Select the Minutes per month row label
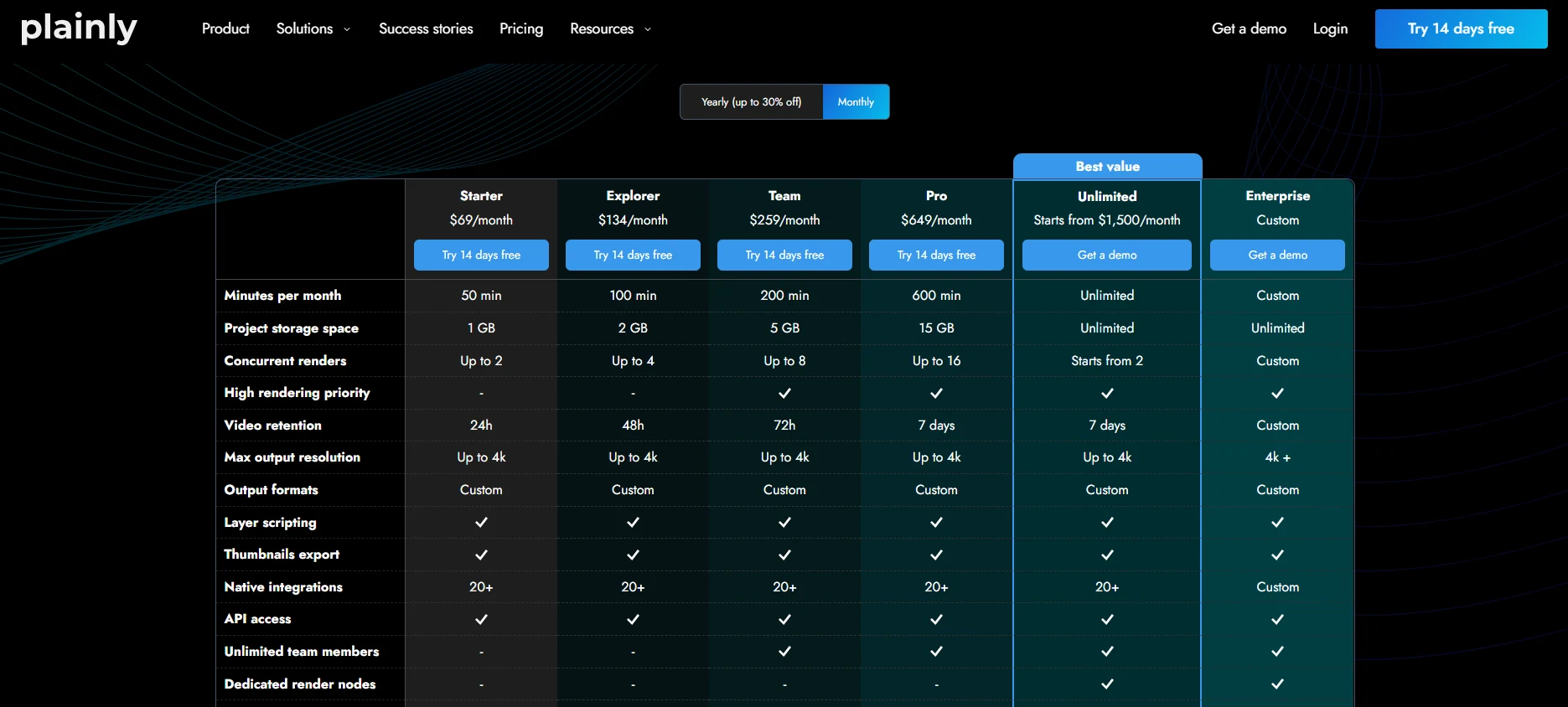 tap(282, 295)
